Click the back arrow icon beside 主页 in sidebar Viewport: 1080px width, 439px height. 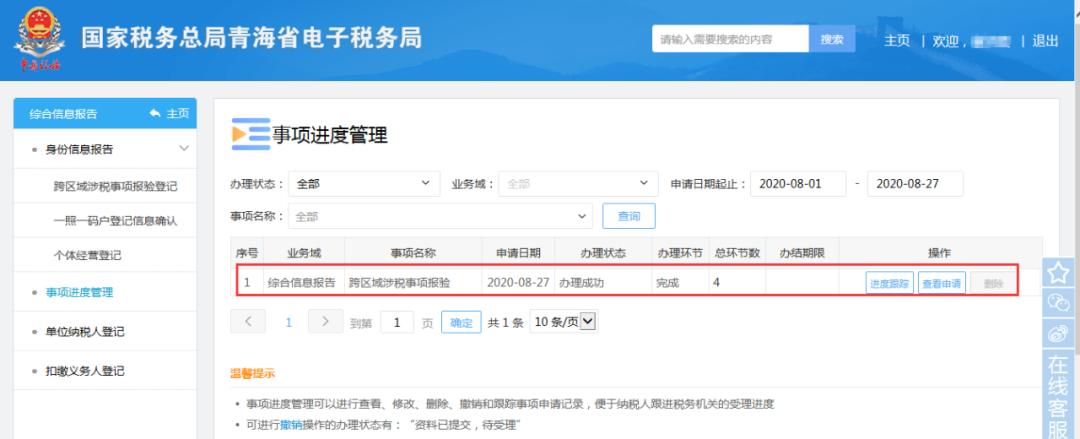point(156,113)
